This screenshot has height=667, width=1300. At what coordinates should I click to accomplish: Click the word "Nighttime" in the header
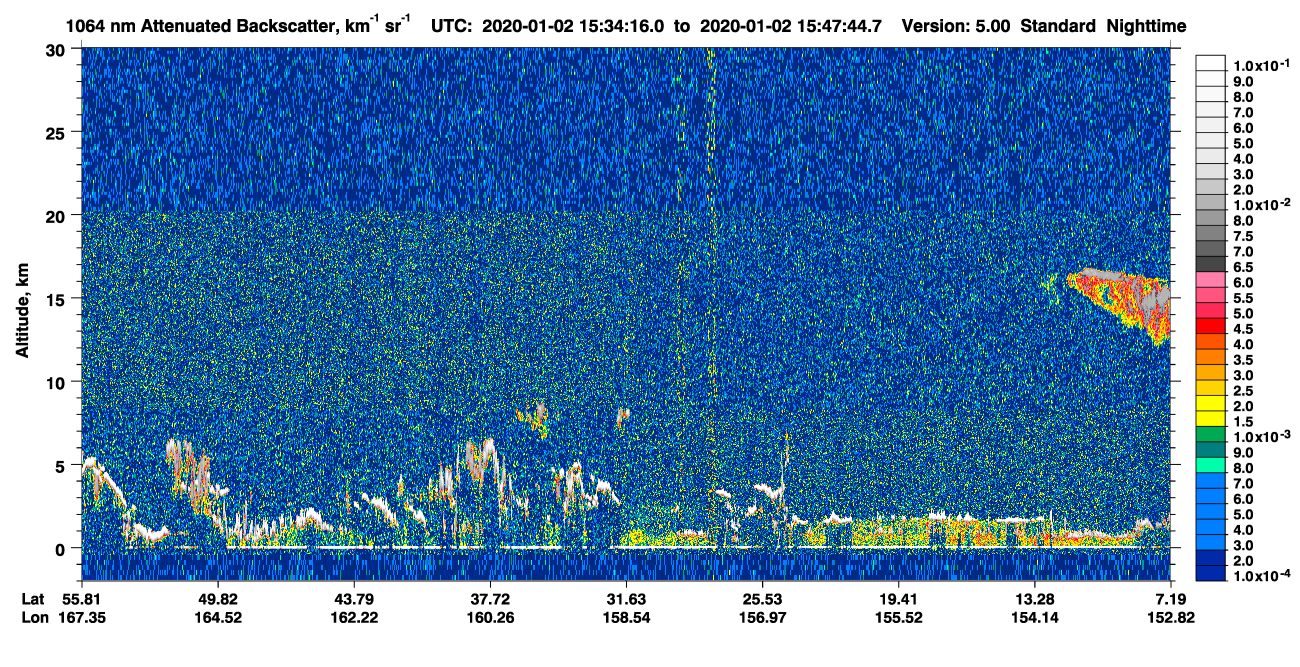(x=1148, y=25)
